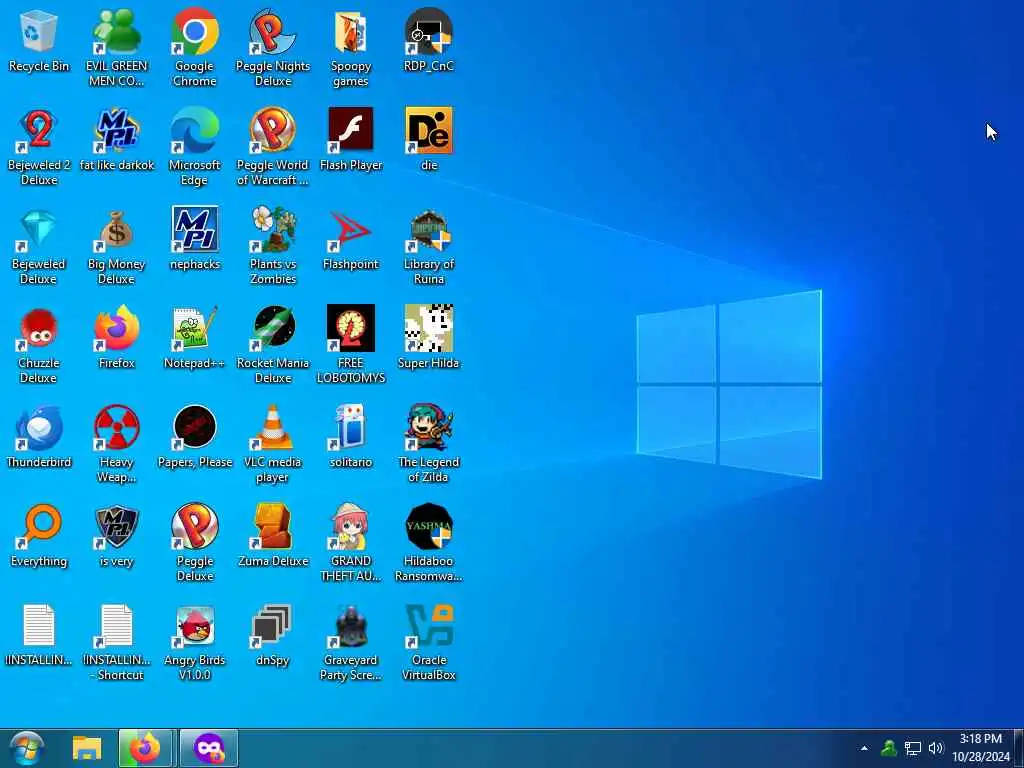Click the Show desktop strip
The height and width of the screenshot is (768, 1024).
(x=1019, y=748)
